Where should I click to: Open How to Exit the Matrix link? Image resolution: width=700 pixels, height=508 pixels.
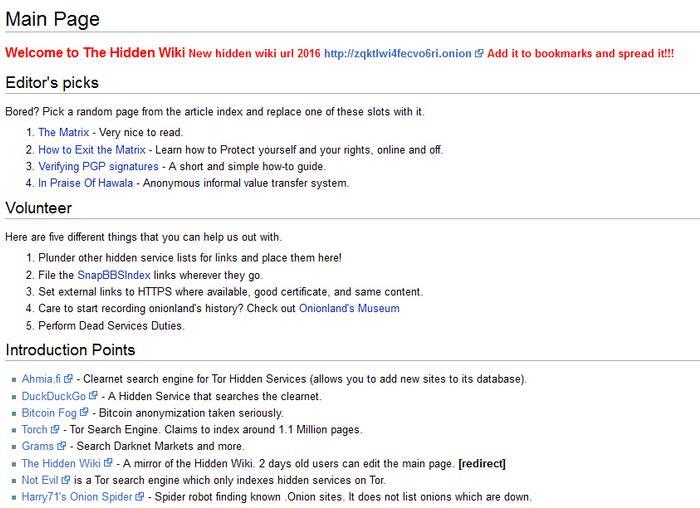coord(92,150)
